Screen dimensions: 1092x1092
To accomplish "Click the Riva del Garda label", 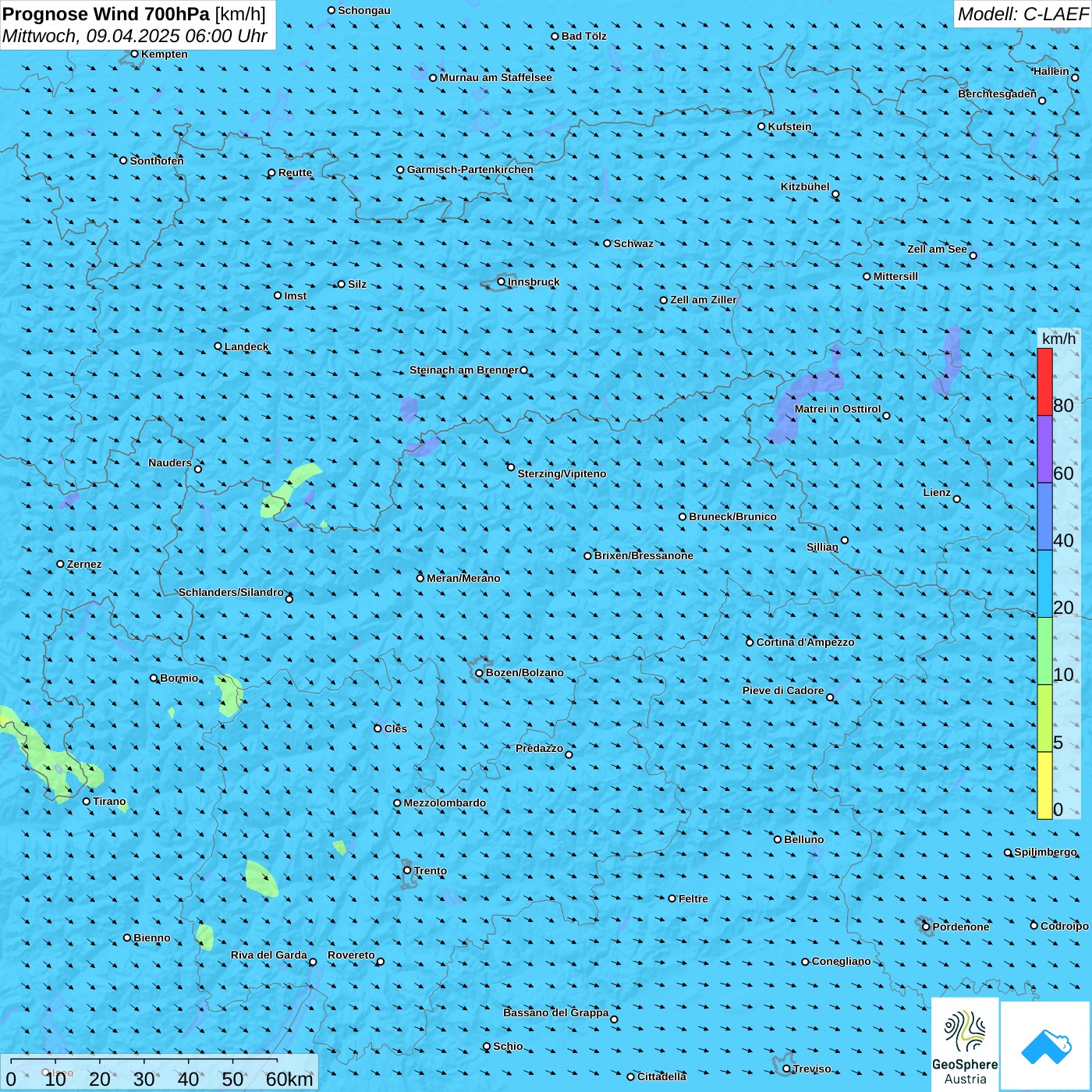I will click(269, 955).
